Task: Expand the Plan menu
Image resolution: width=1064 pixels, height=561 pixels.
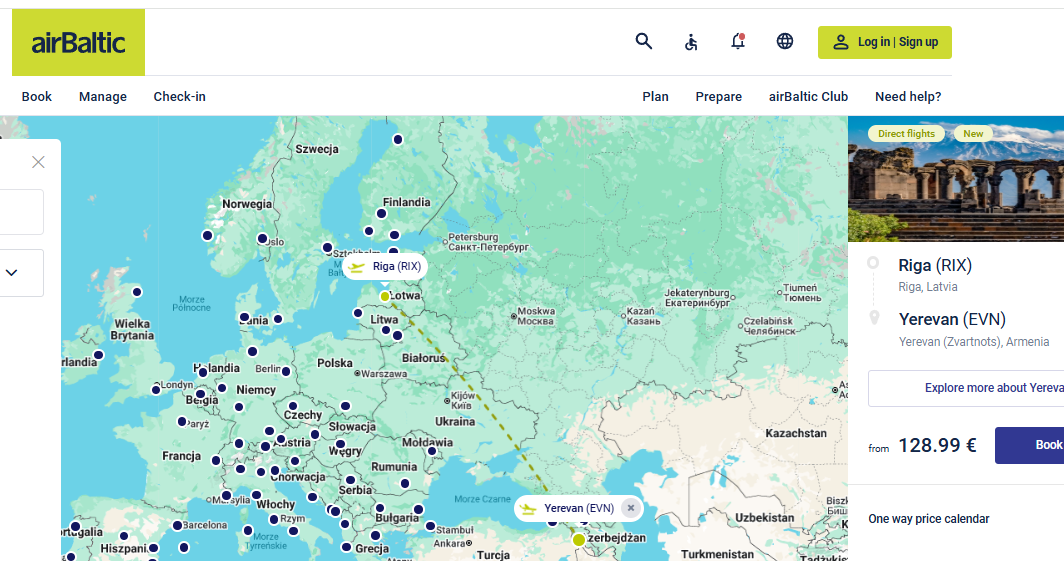Action: pyautogui.click(x=656, y=96)
